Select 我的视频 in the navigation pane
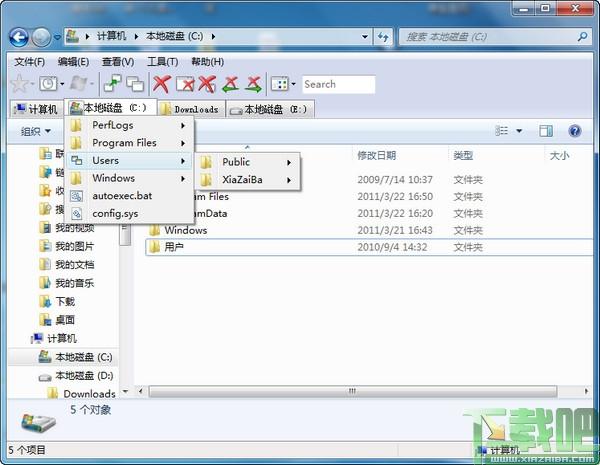Viewport: 600px width, 465px height. tap(67, 228)
